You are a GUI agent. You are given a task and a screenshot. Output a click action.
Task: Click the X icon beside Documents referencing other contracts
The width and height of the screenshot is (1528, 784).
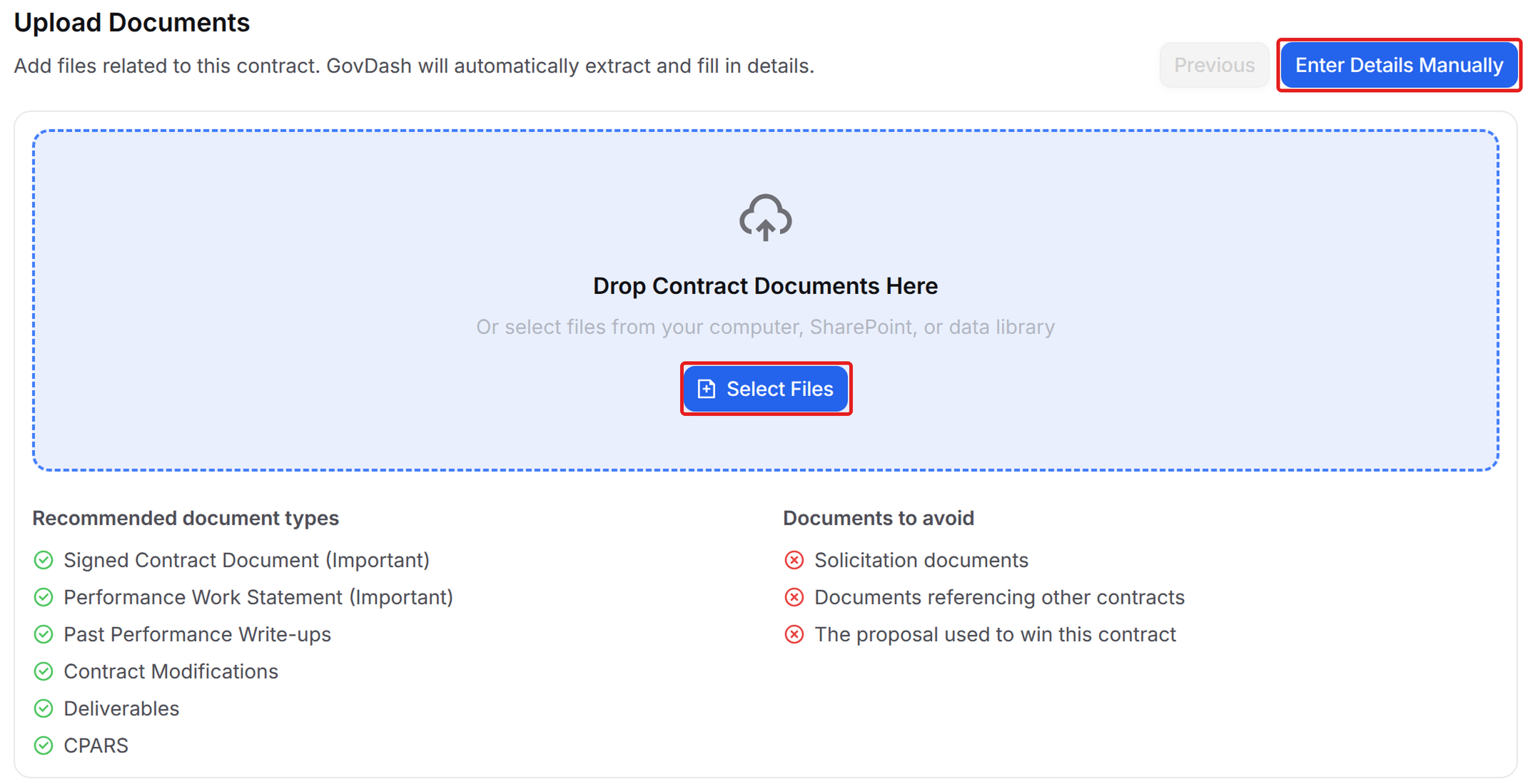pos(794,597)
